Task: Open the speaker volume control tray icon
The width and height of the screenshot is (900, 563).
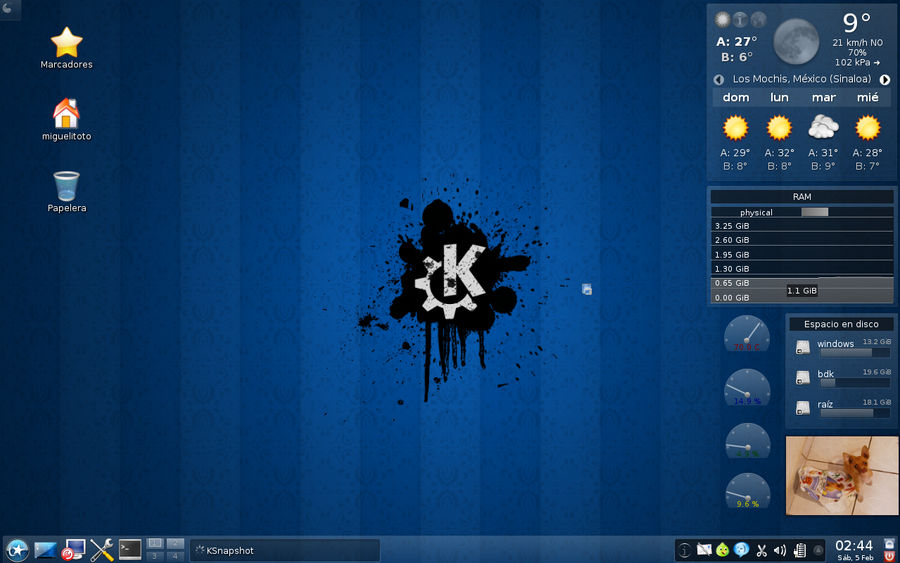Action: pyautogui.click(x=779, y=550)
